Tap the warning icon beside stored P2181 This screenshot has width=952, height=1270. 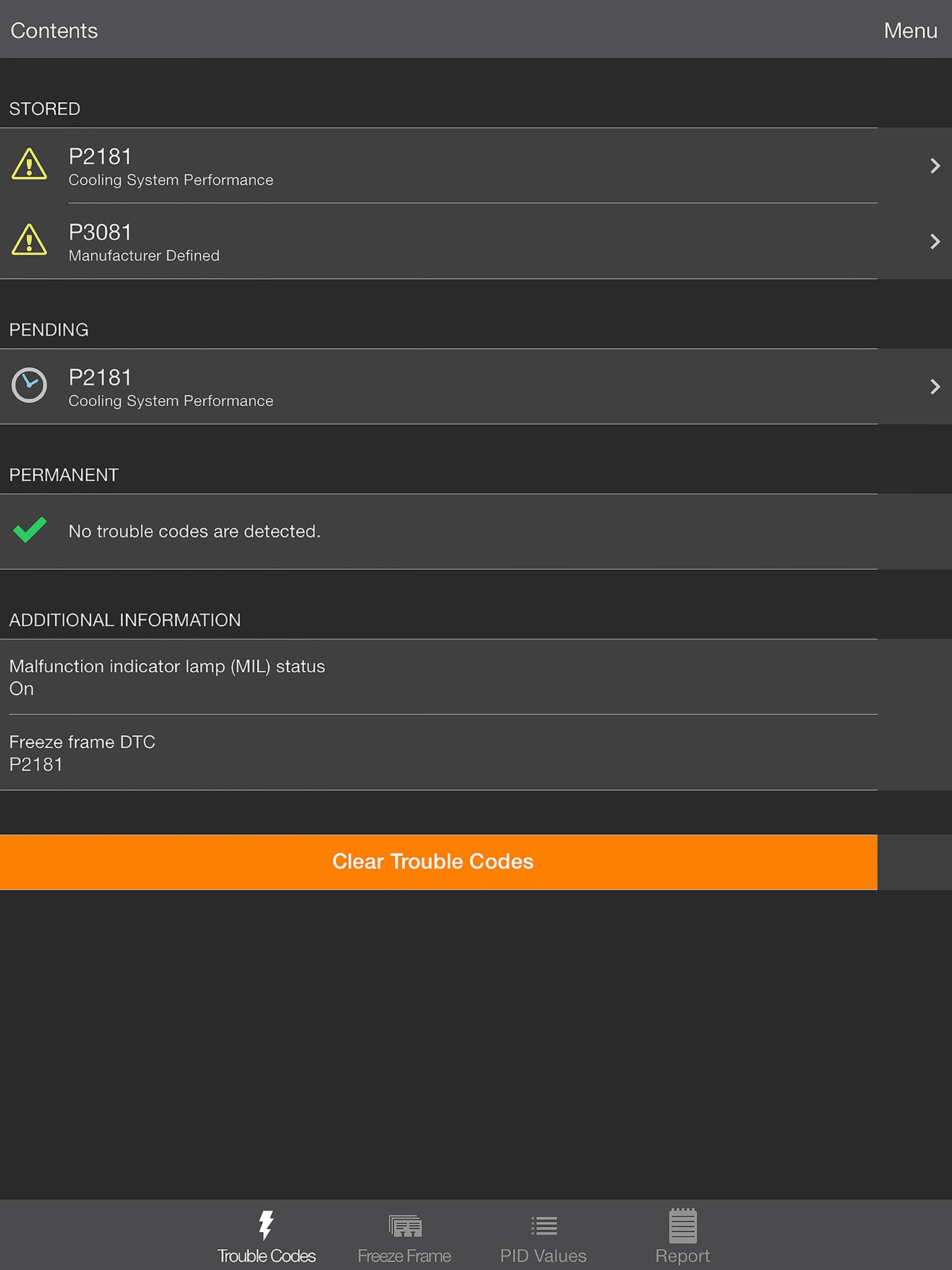point(29,164)
